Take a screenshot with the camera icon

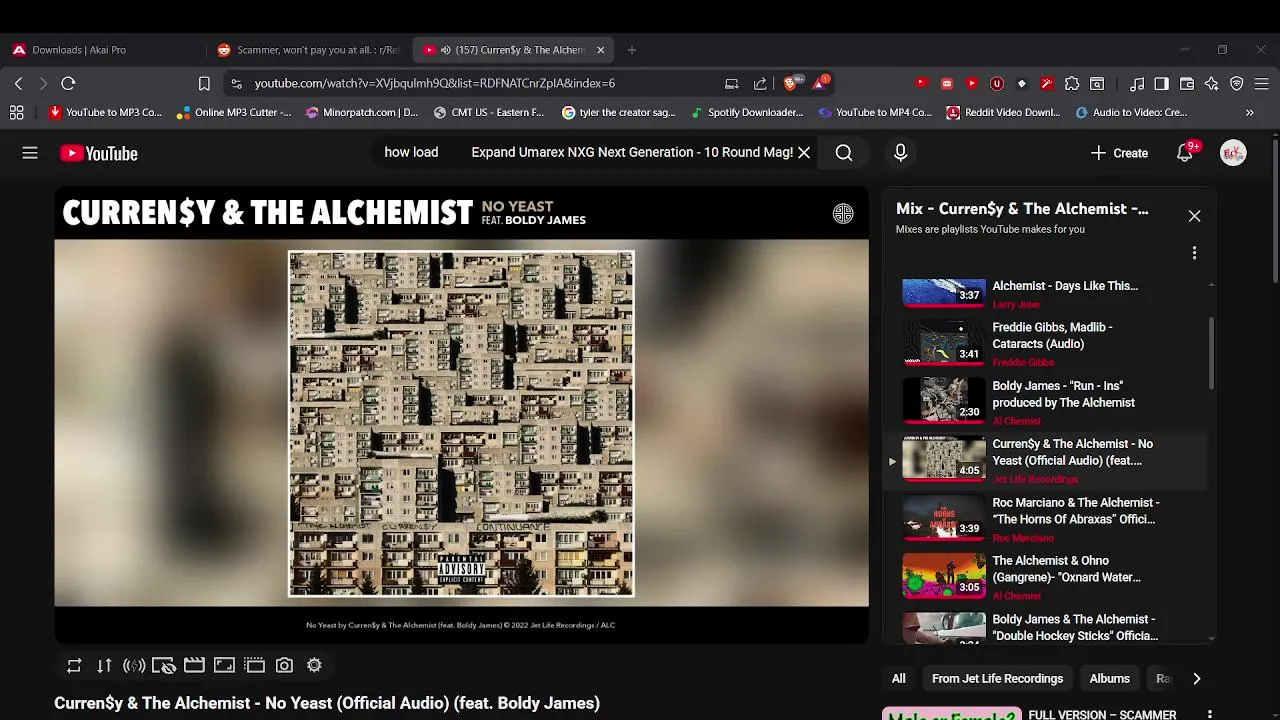click(x=284, y=665)
